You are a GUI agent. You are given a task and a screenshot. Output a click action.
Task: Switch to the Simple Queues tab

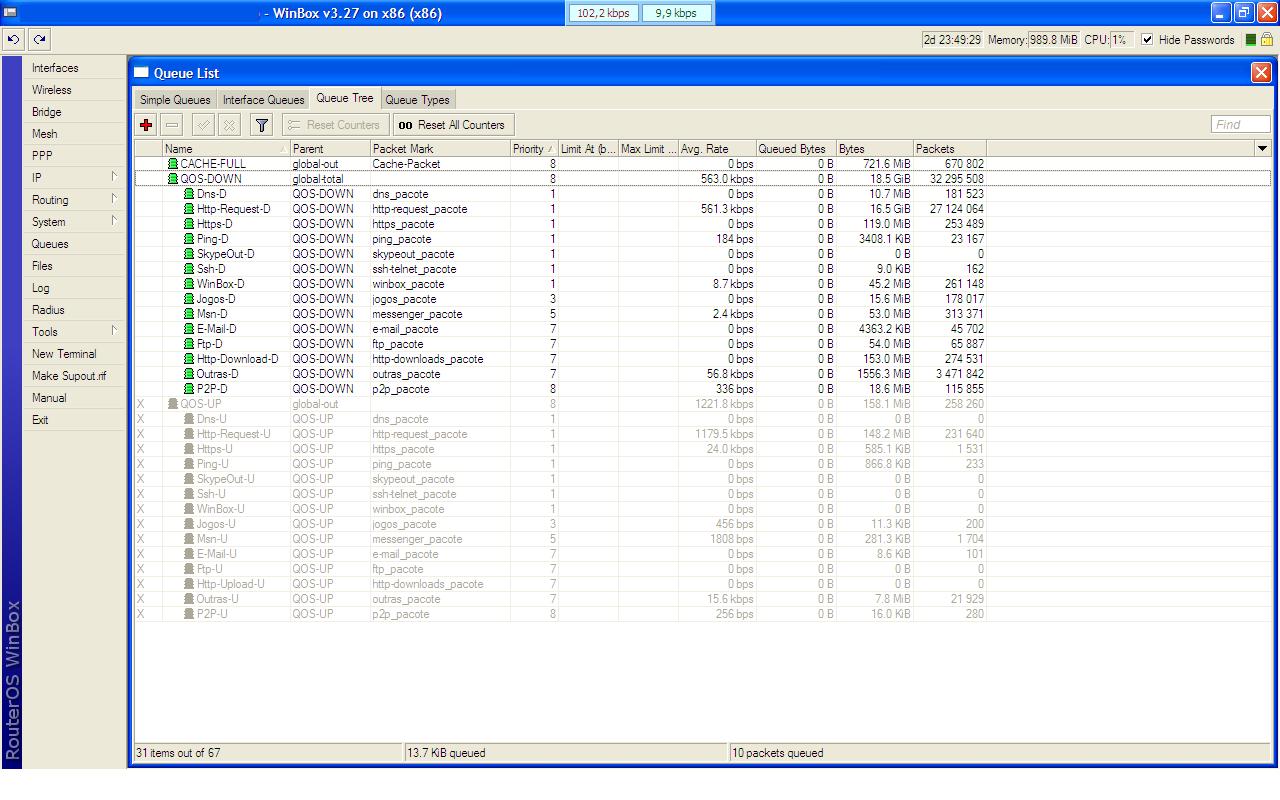[175, 100]
